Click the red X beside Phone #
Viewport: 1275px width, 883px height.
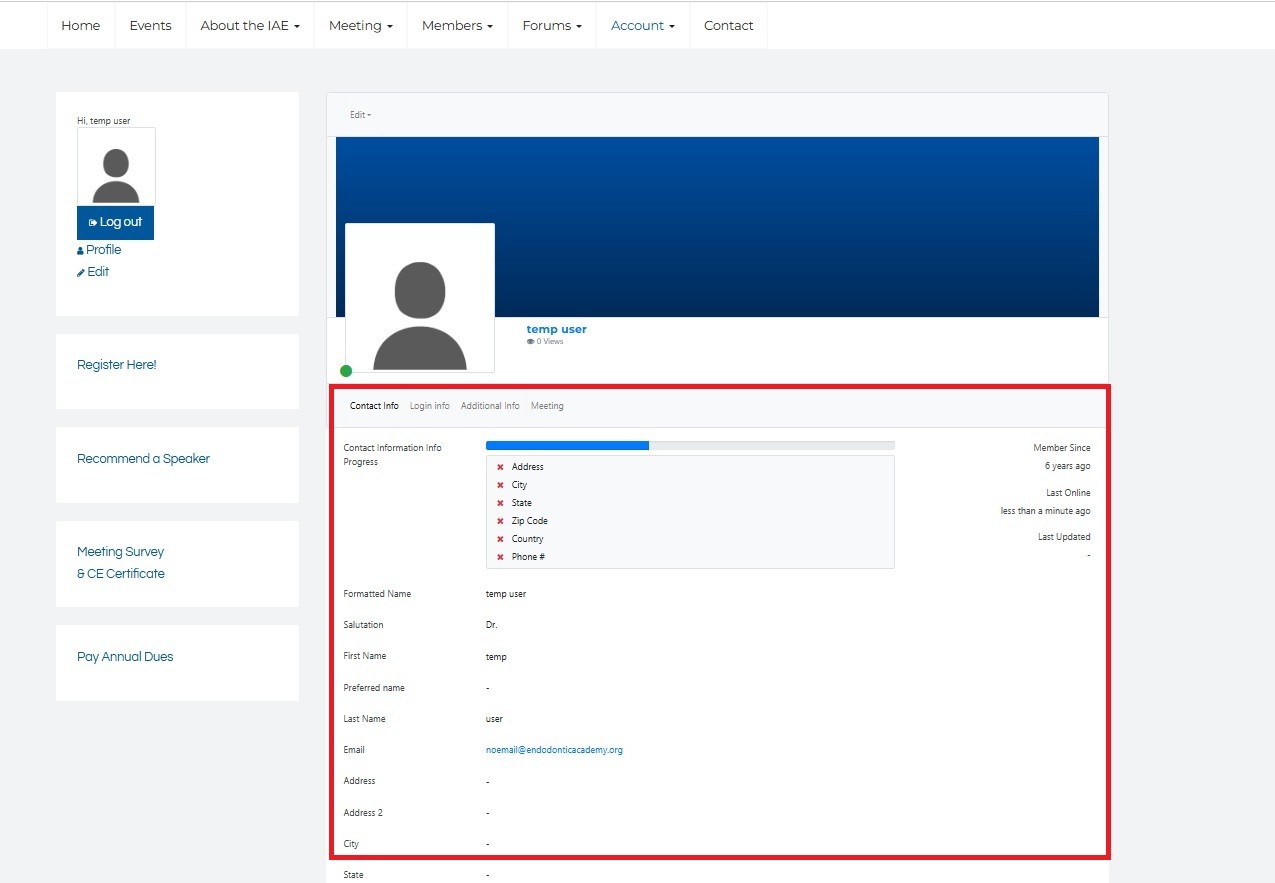point(500,557)
